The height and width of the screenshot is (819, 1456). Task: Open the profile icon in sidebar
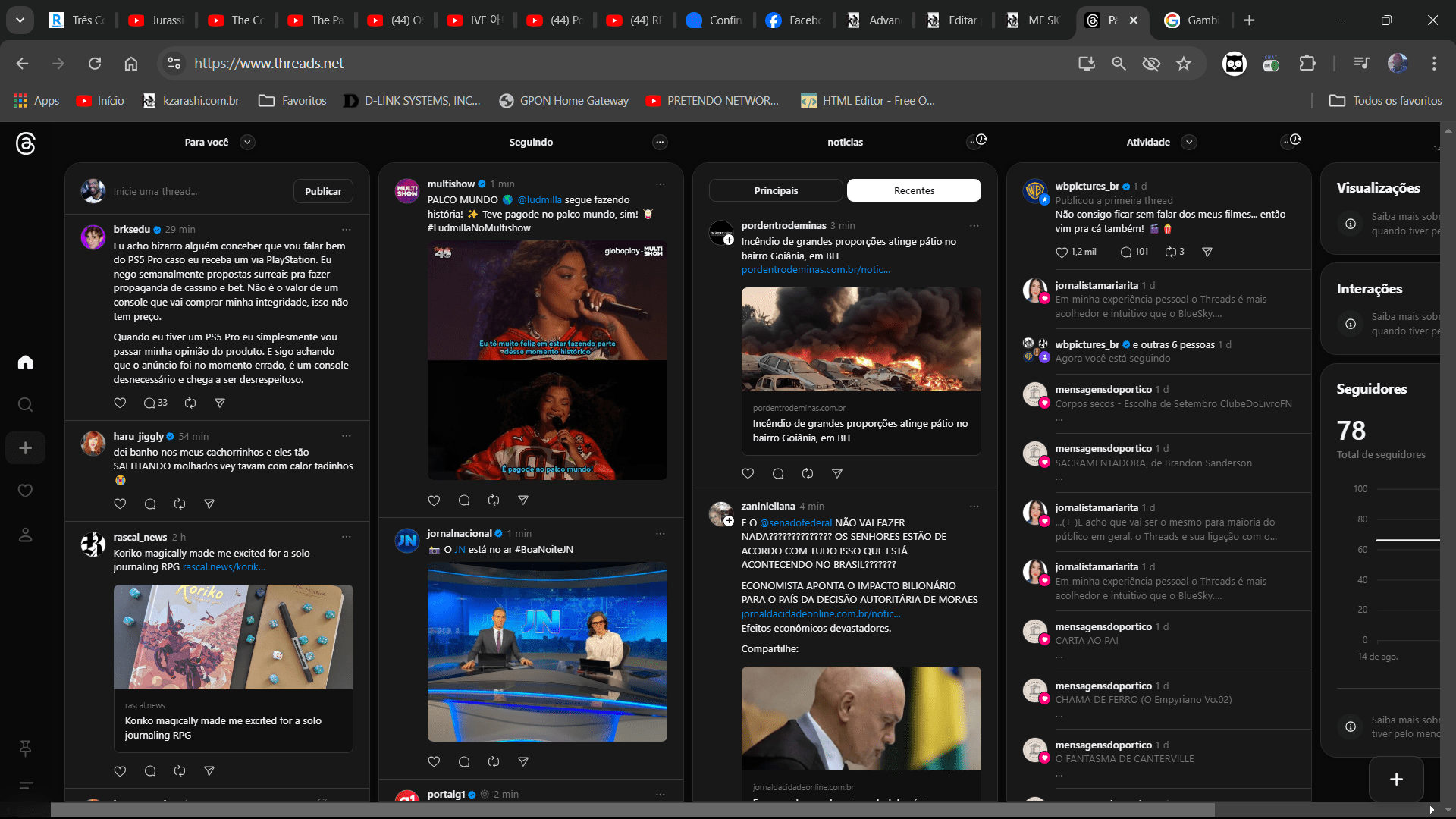(x=25, y=535)
